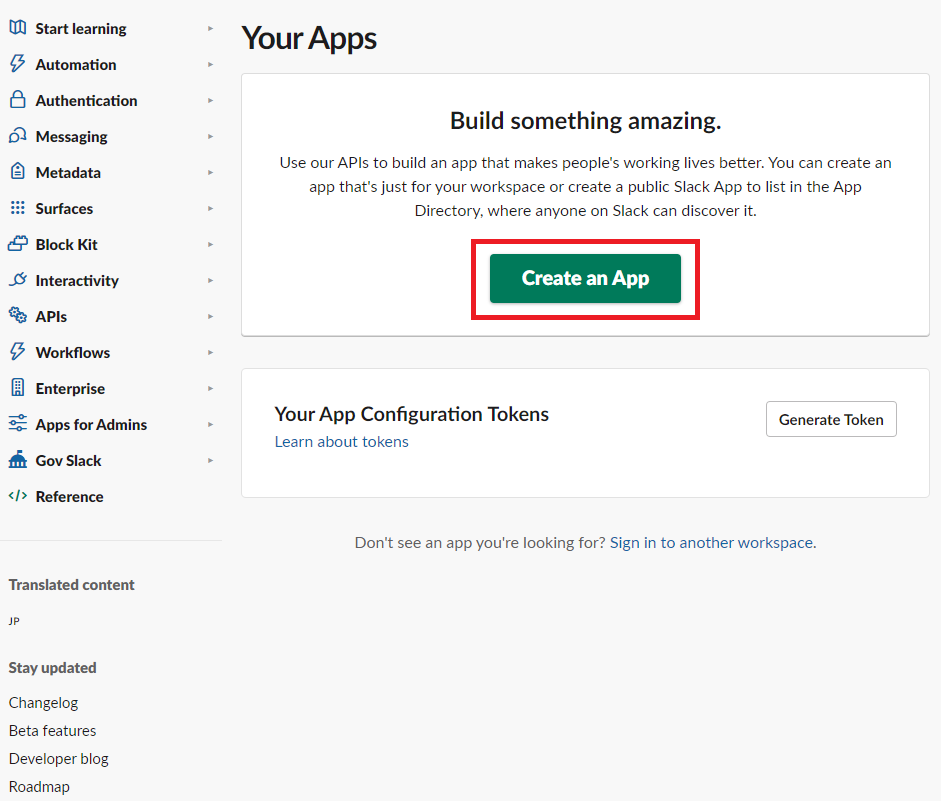The width and height of the screenshot is (941, 801).
Task: Click the Generate Token button
Action: [x=831, y=420]
